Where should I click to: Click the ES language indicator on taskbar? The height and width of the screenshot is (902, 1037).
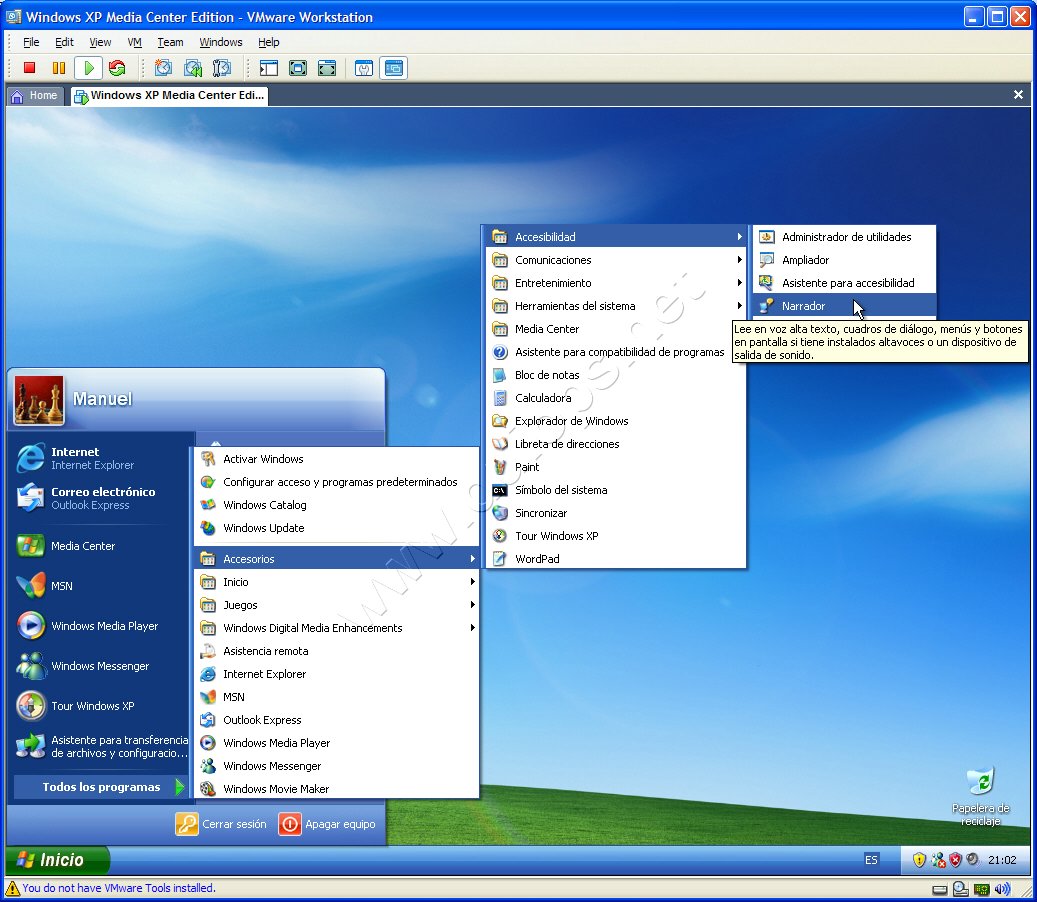tap(871, 860)
